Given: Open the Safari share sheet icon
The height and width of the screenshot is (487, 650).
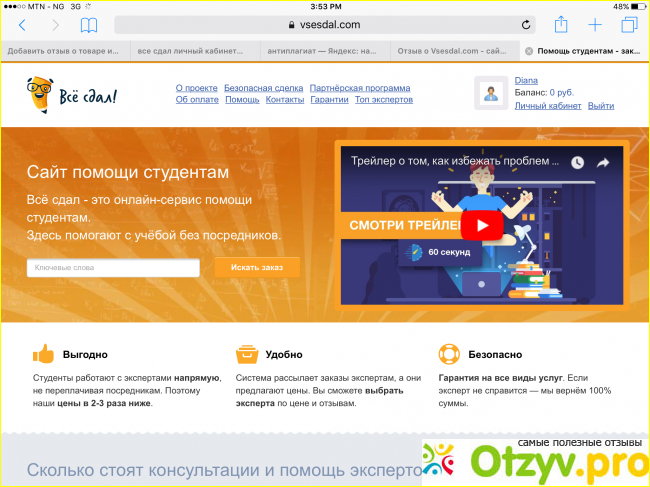Looking at the screenshot, I should click(561, 24).
